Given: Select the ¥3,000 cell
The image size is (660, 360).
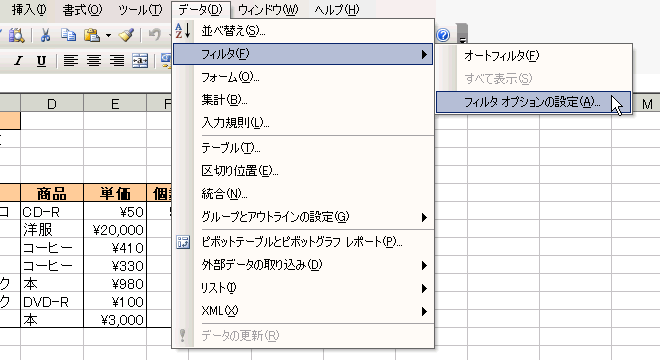Looking at the screenshot, I should click(x=115, y=320).
